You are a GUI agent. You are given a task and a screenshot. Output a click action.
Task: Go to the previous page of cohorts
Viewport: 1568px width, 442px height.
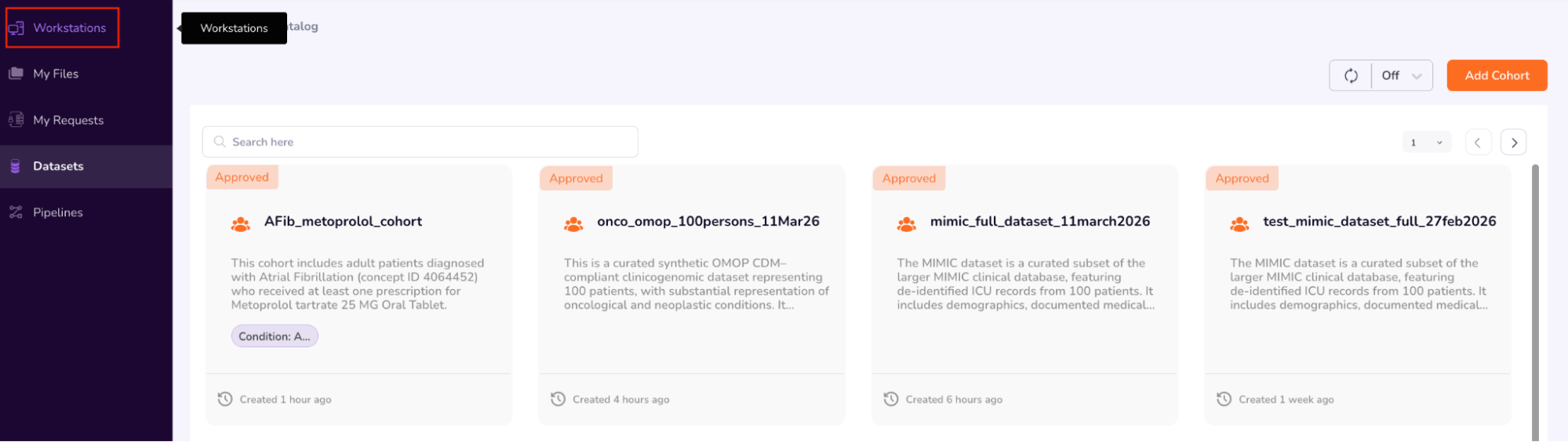click(1478, 143)
